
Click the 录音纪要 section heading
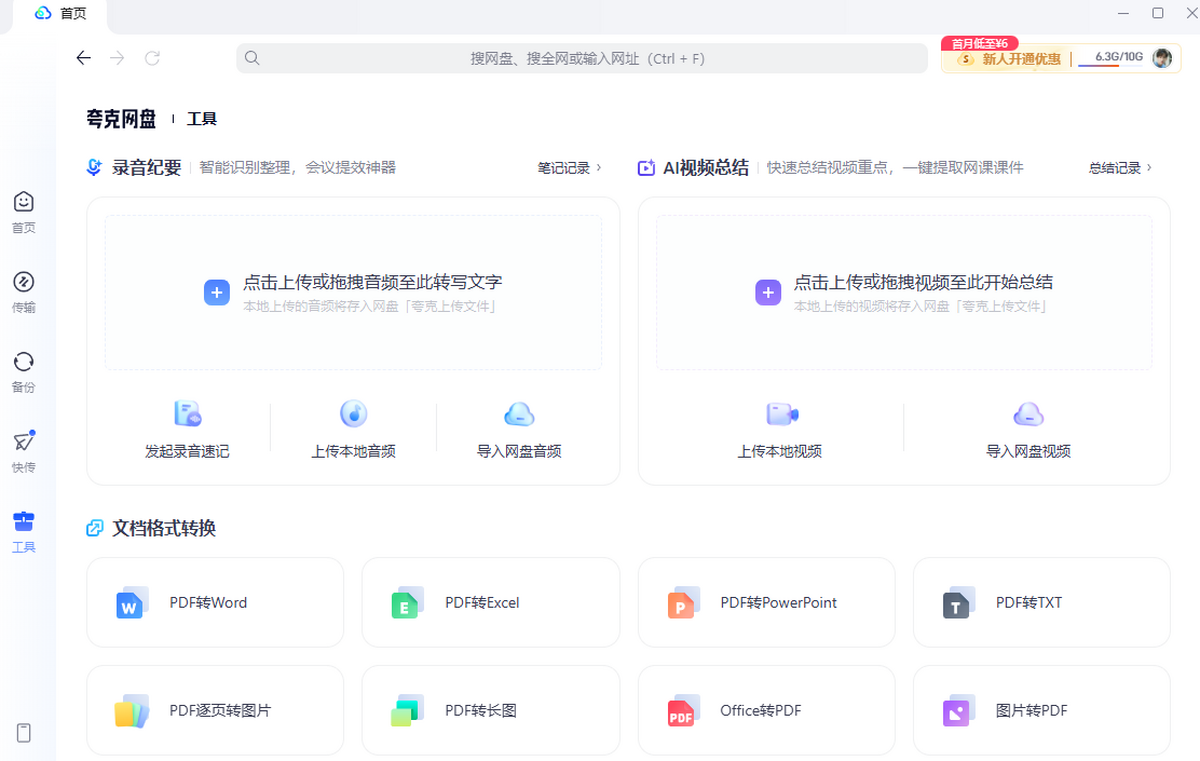146,168
